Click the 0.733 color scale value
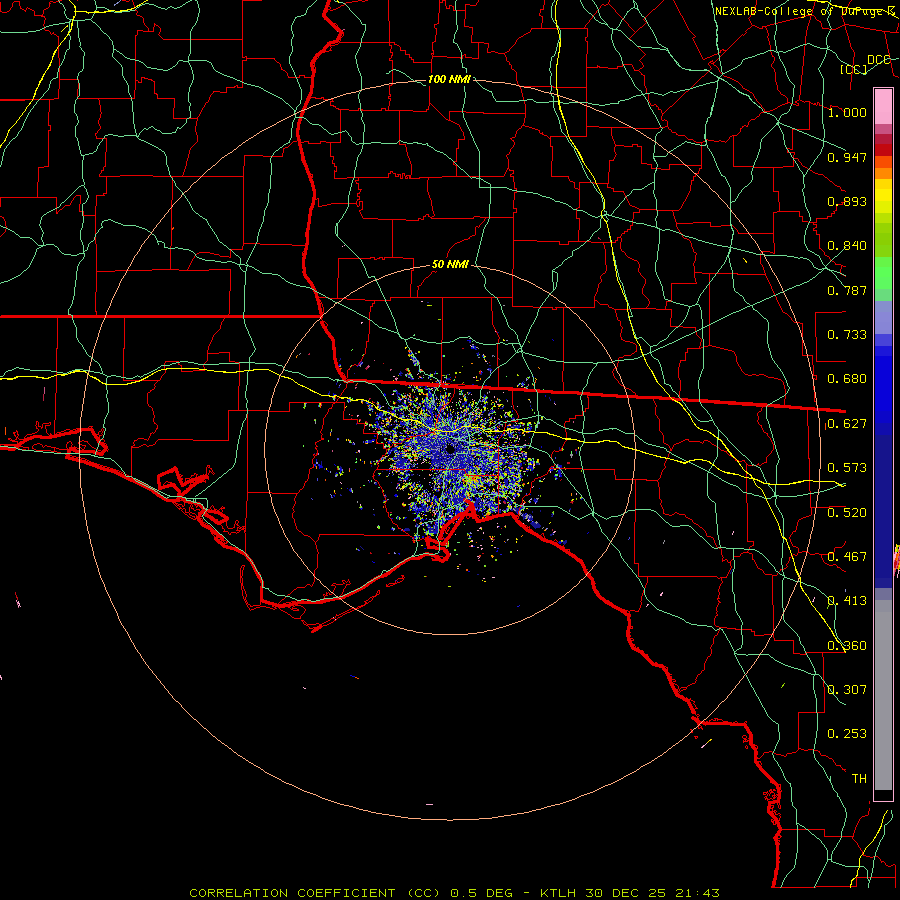The image size is (900, 900). 847,335
